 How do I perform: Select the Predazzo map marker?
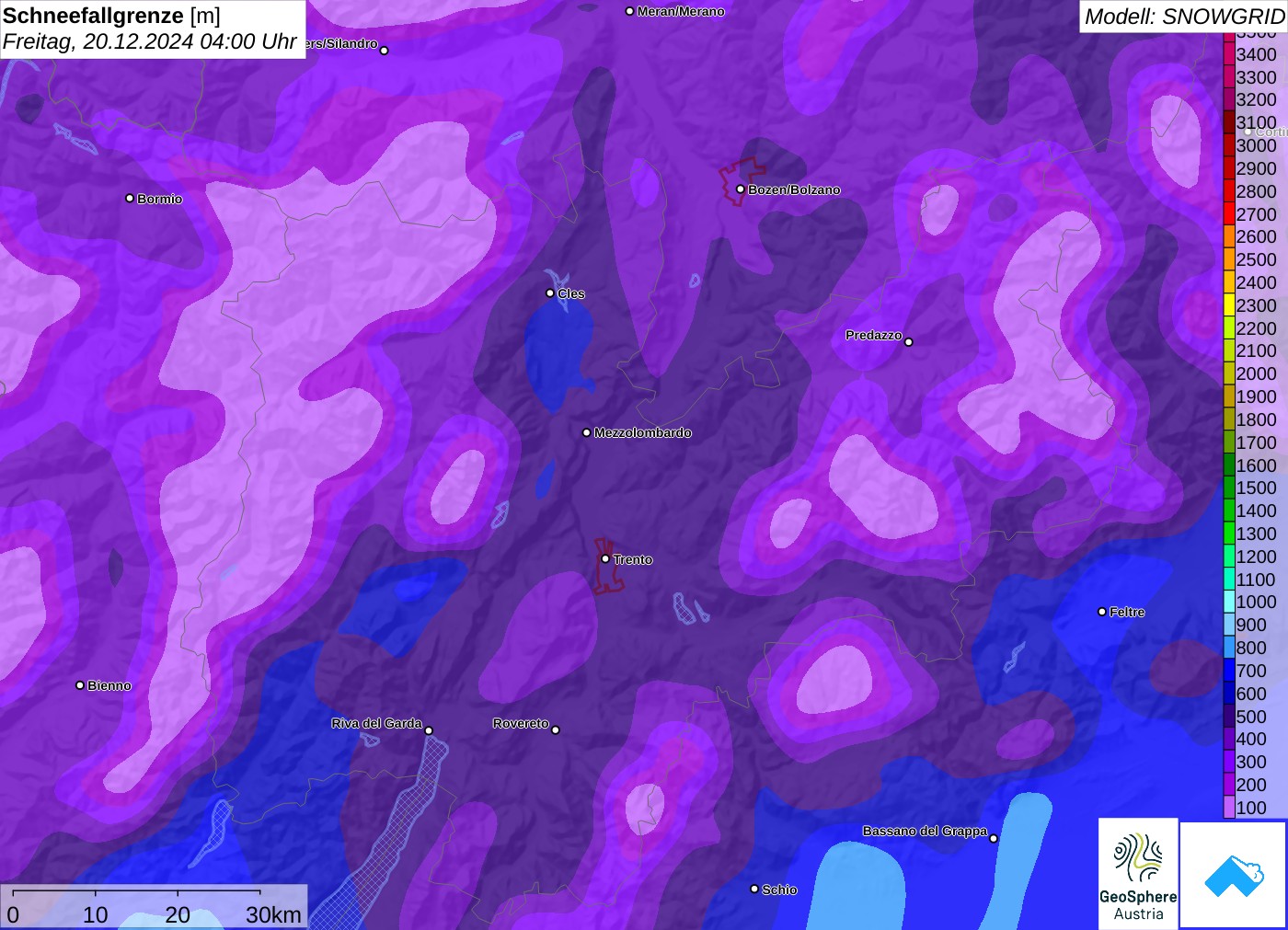pyautogui.click(x=909, y=342)
